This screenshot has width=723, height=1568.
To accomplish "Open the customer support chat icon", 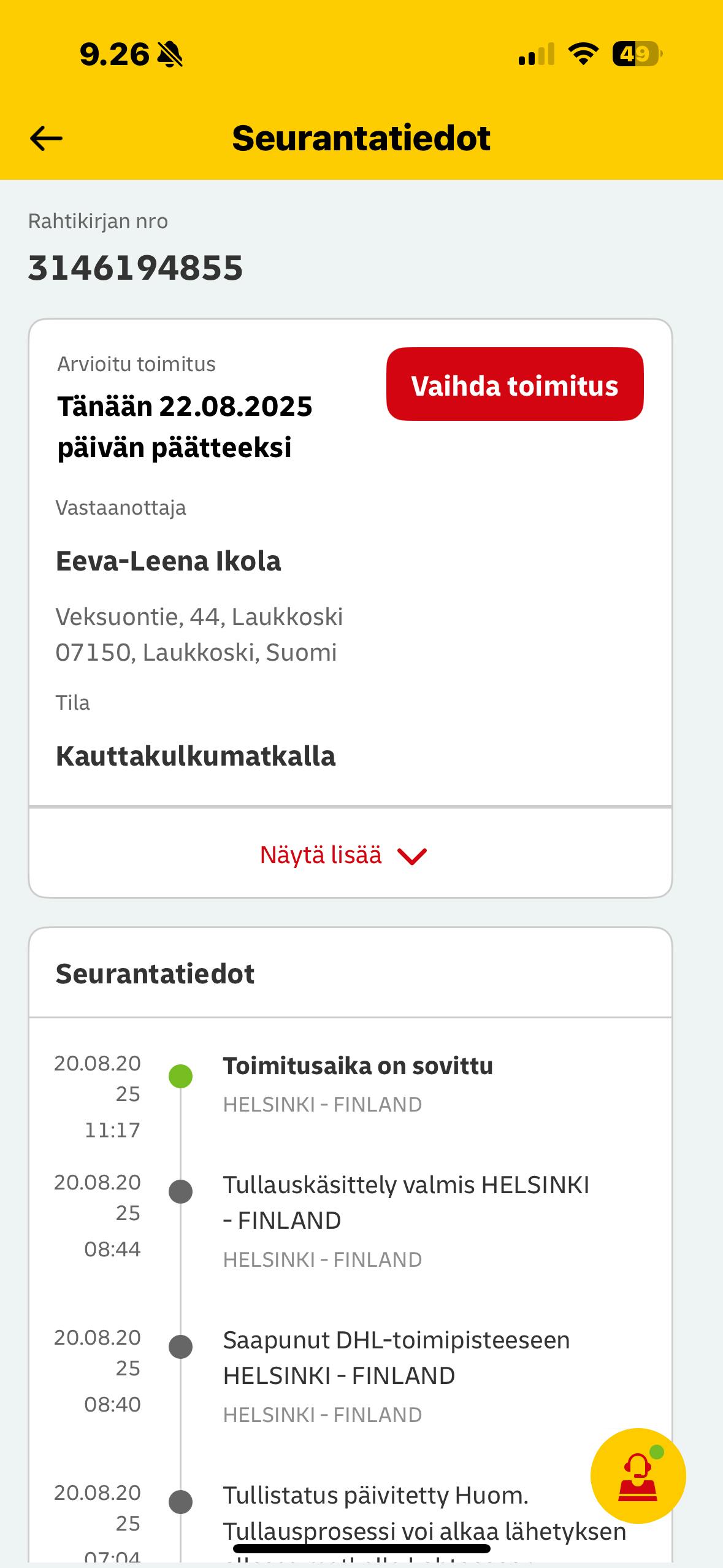I will coord(638,1475).
